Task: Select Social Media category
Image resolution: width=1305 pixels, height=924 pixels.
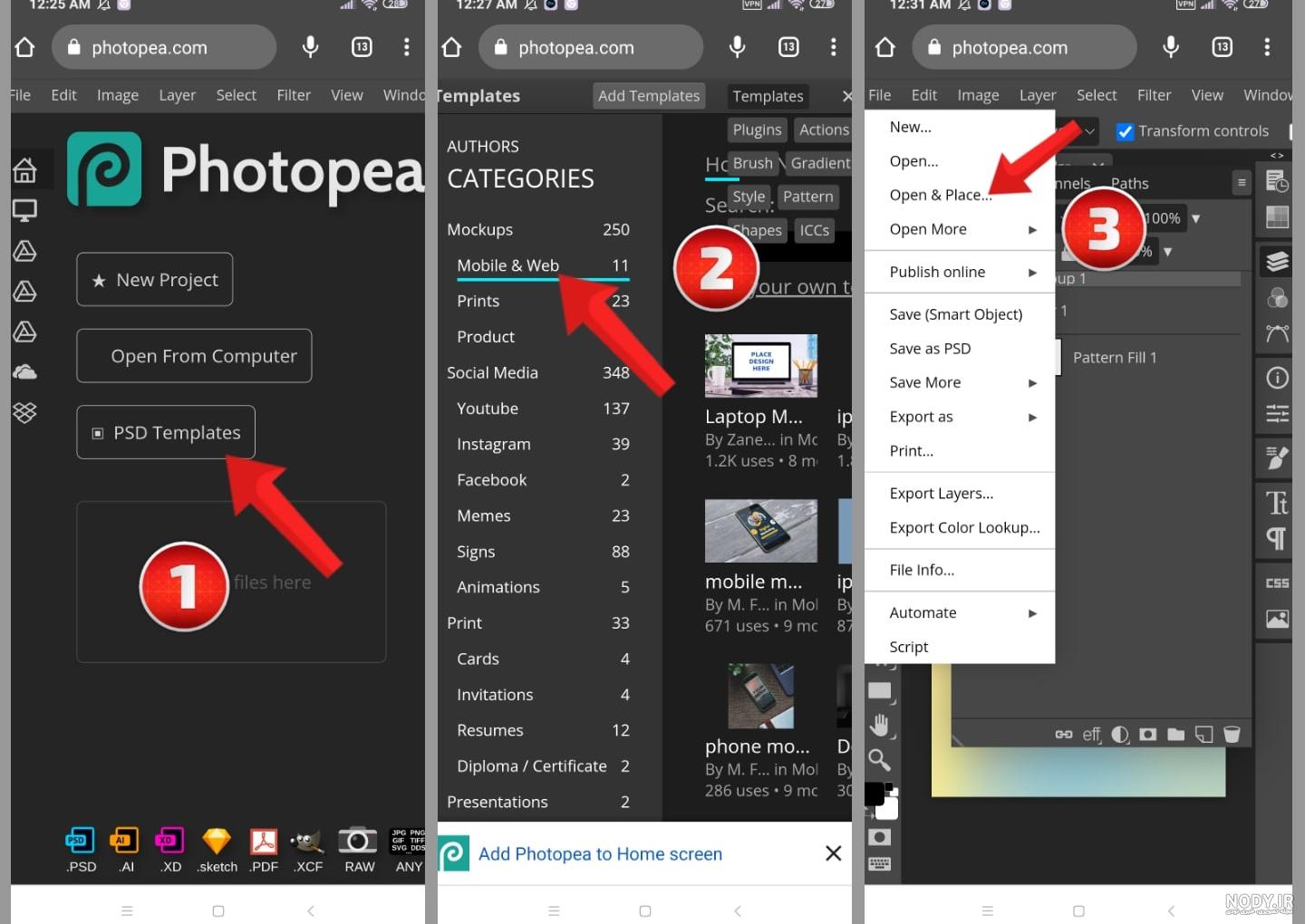Action: [x=538, y=372]
